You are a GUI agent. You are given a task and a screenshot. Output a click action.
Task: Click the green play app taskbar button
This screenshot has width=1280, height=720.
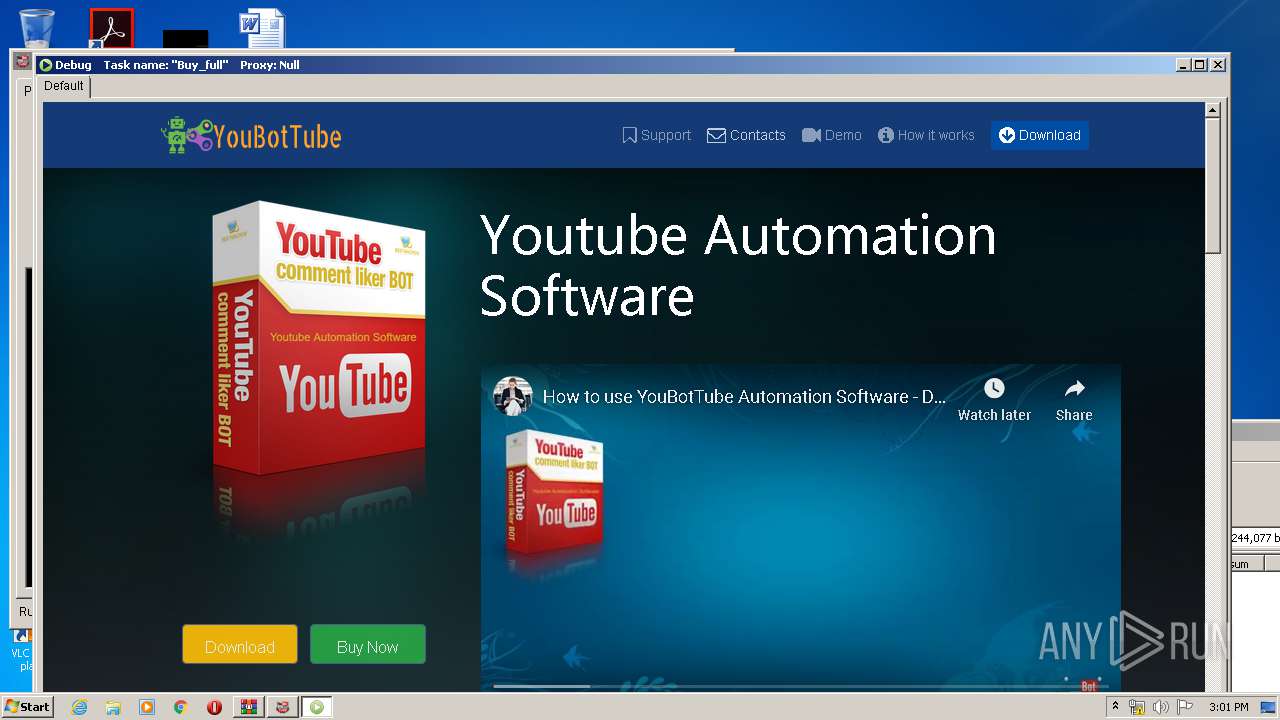click(316, 707)
